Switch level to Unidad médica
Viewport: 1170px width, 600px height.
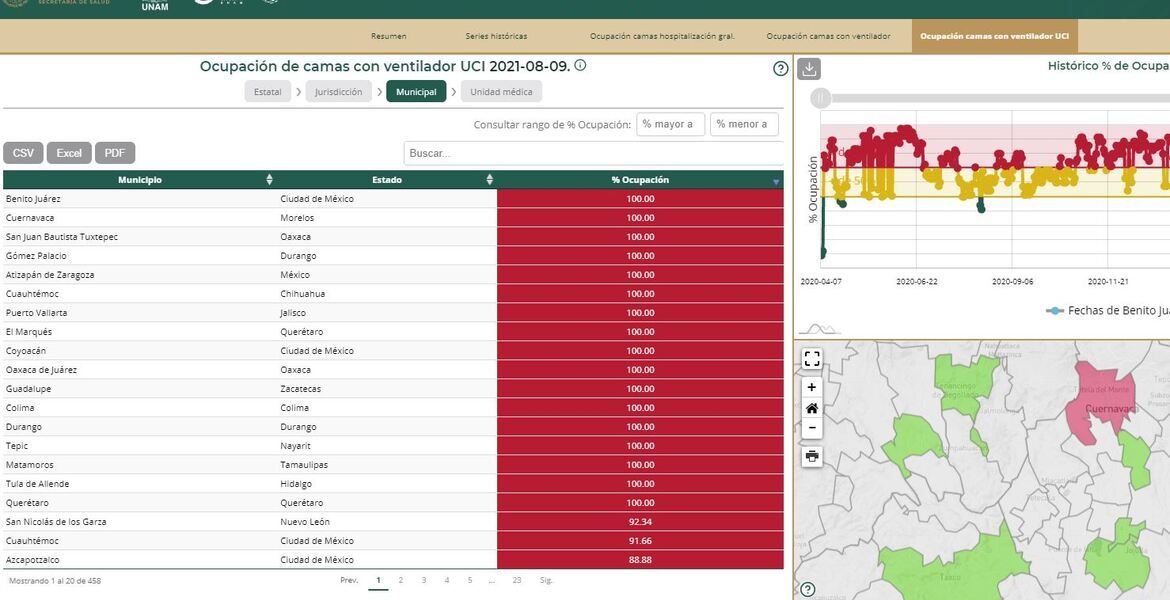point(501,92)
